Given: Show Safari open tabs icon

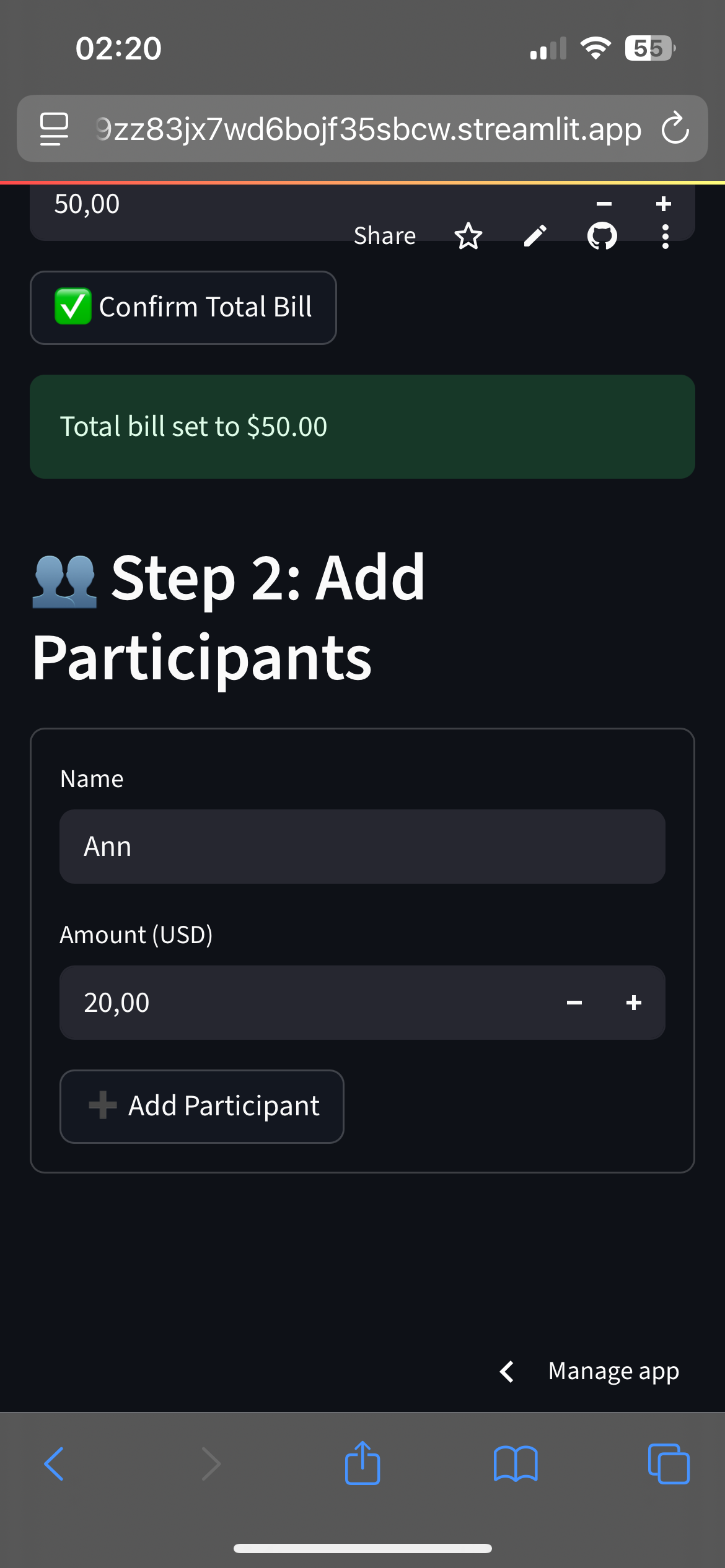Looking at the screenshot, I should pyautogui.click(x=669, y=1464).
